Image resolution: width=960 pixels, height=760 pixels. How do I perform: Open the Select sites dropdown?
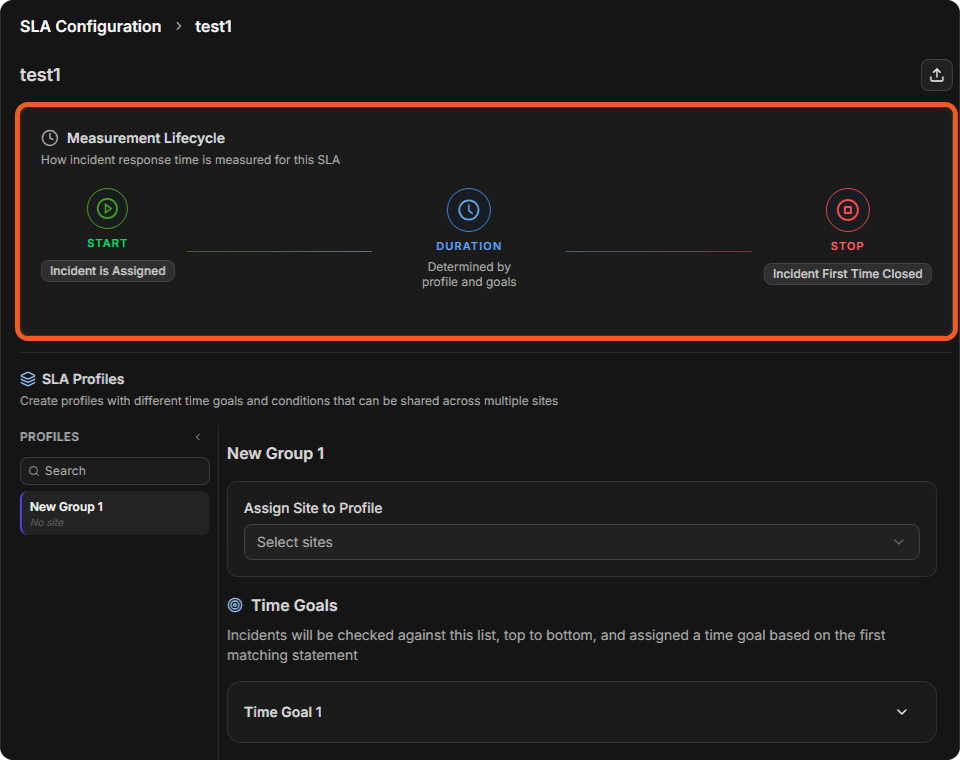click(582, 542)
